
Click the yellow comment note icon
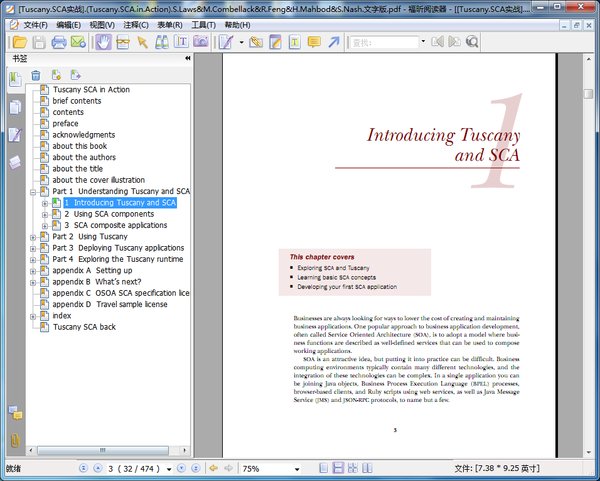click(x=314, y=42)
